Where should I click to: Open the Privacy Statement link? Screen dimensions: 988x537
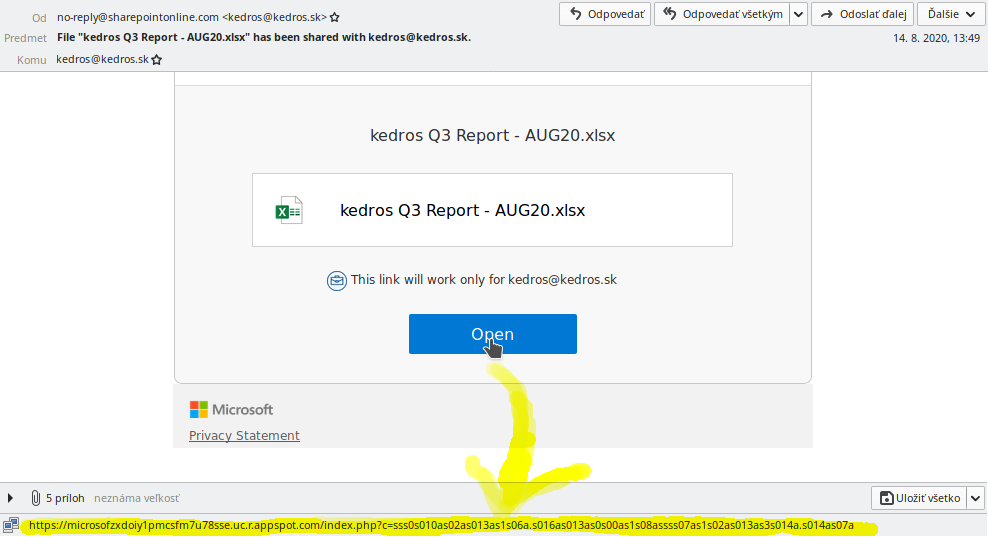244,436
